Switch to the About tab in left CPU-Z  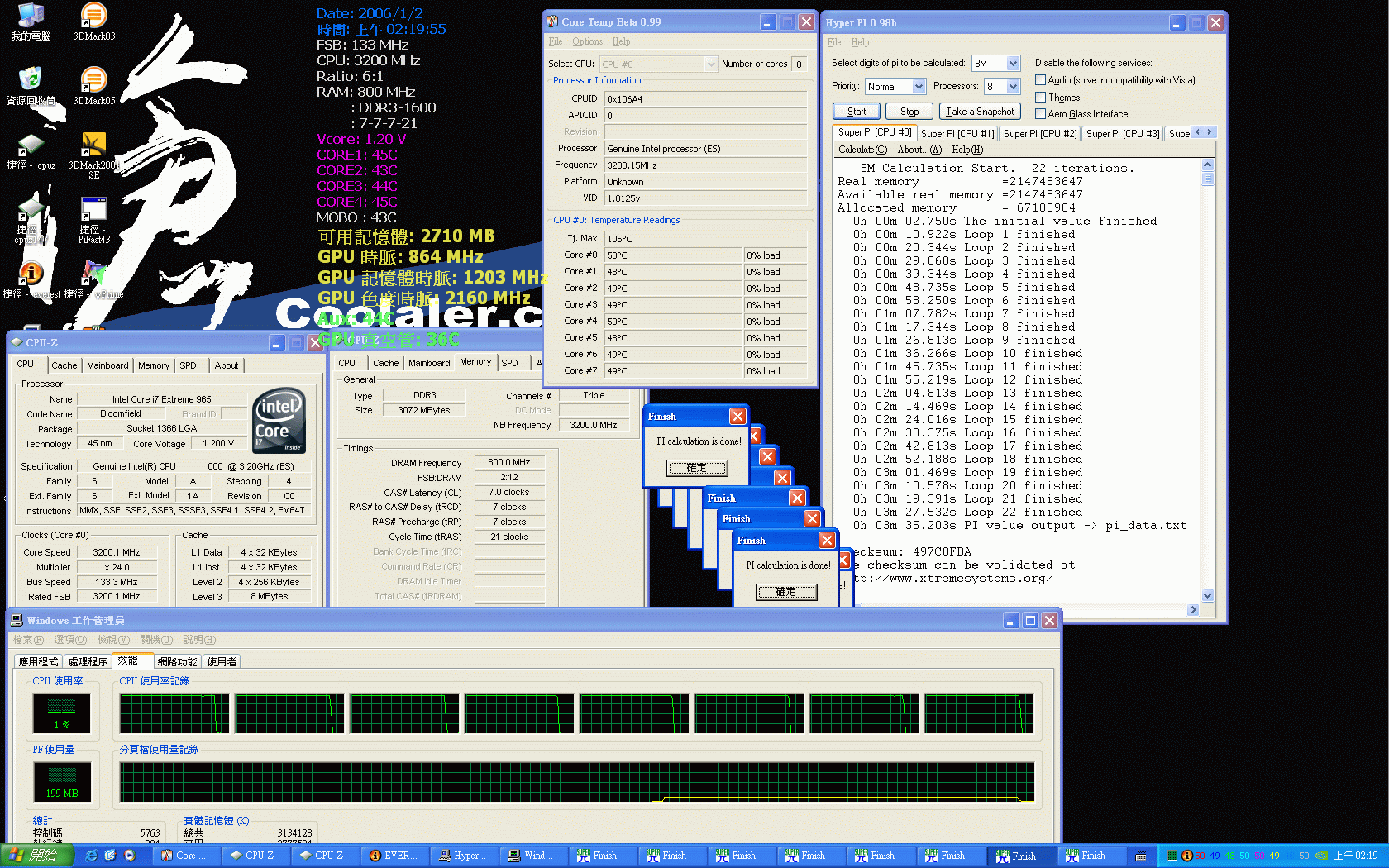click(227, 365)
